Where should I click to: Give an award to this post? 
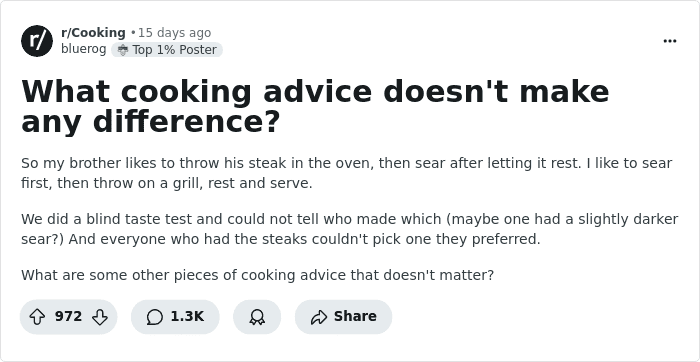pyautogui.click(x=257, y=317)
